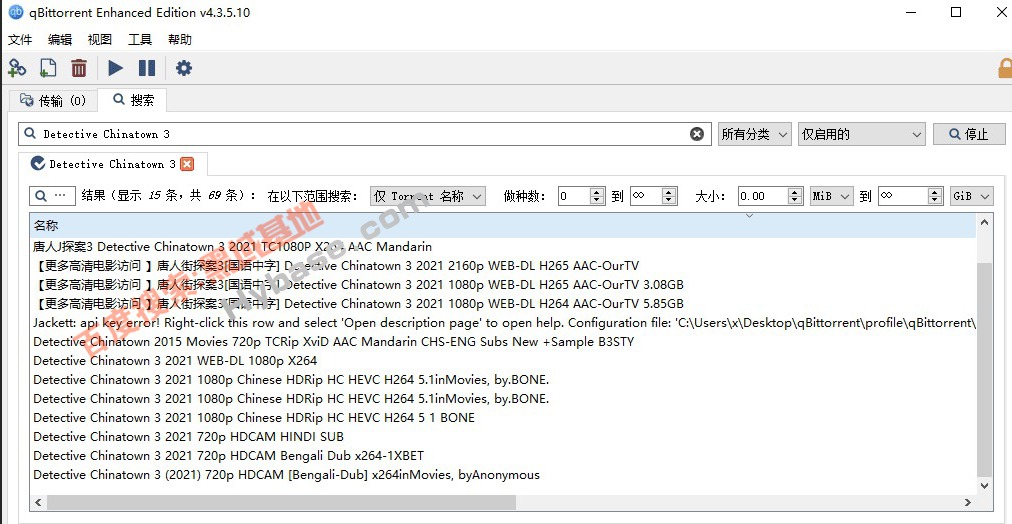
Task: Click the red trash delete icon
Action: [79, 68]
